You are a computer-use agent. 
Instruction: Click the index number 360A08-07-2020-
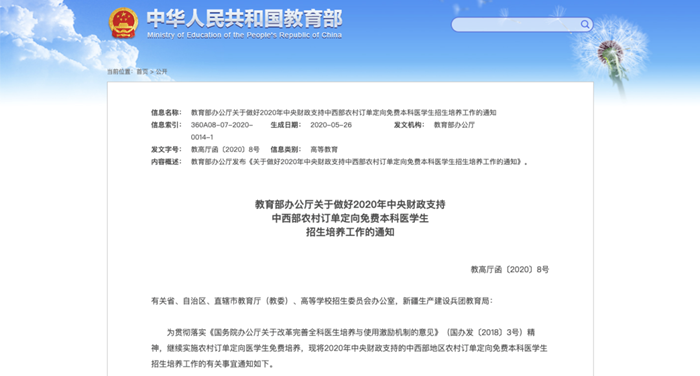222,125
